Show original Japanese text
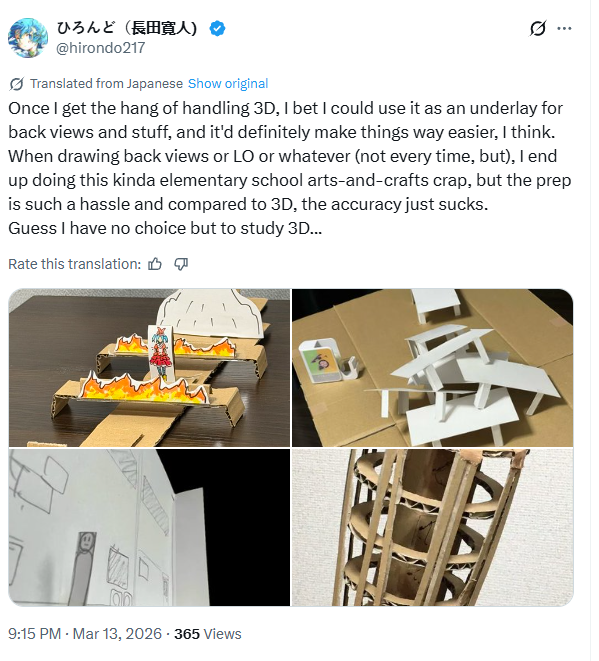 228,83
